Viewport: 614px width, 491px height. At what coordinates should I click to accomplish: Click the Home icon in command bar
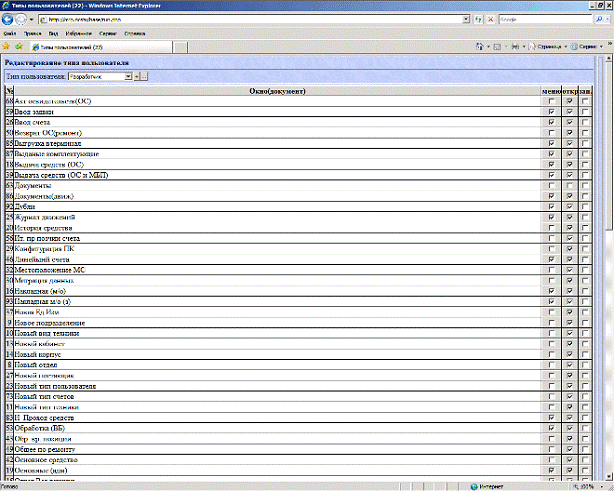point(480,46)
